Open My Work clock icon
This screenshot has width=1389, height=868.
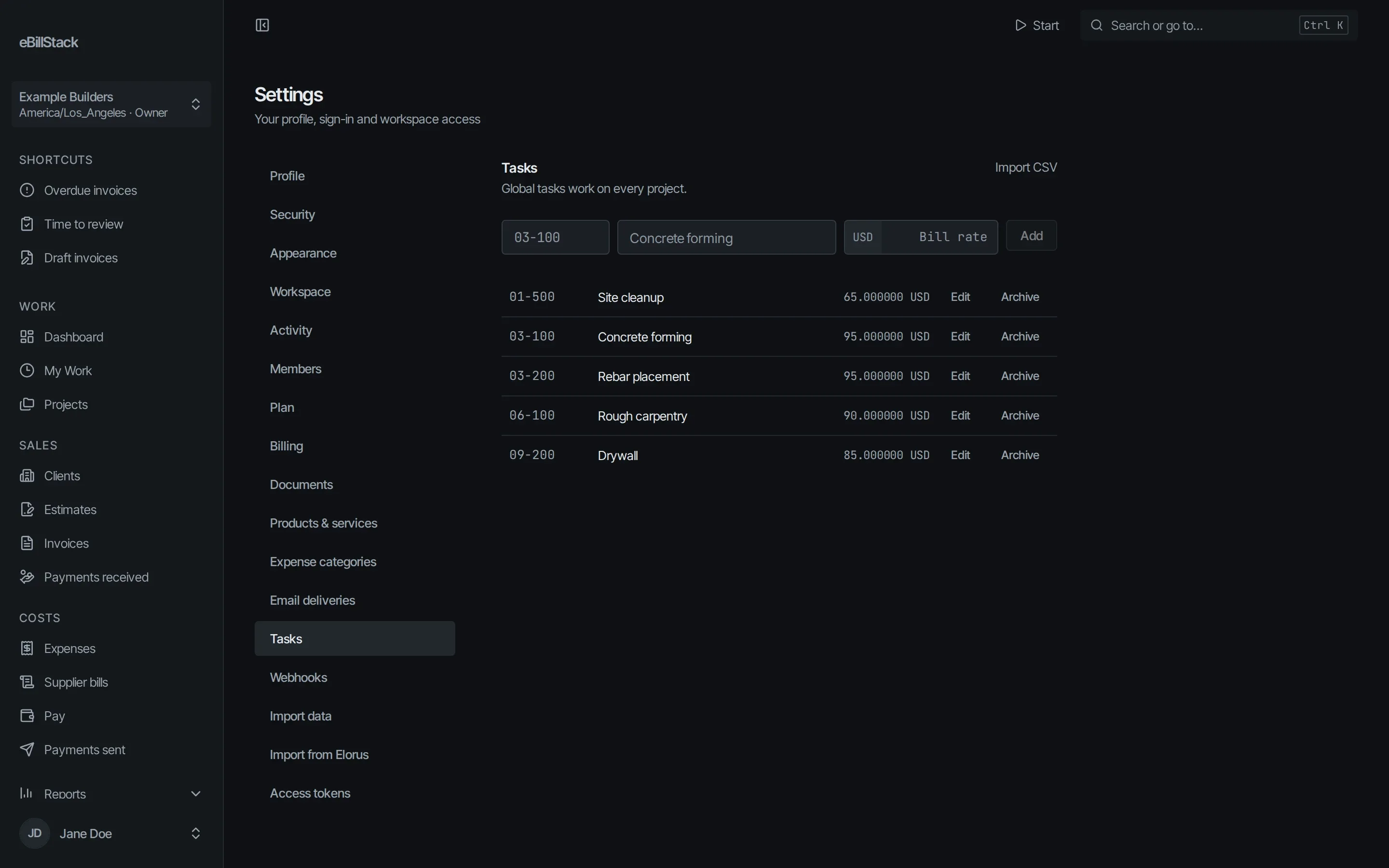click(x=27, y=370)
